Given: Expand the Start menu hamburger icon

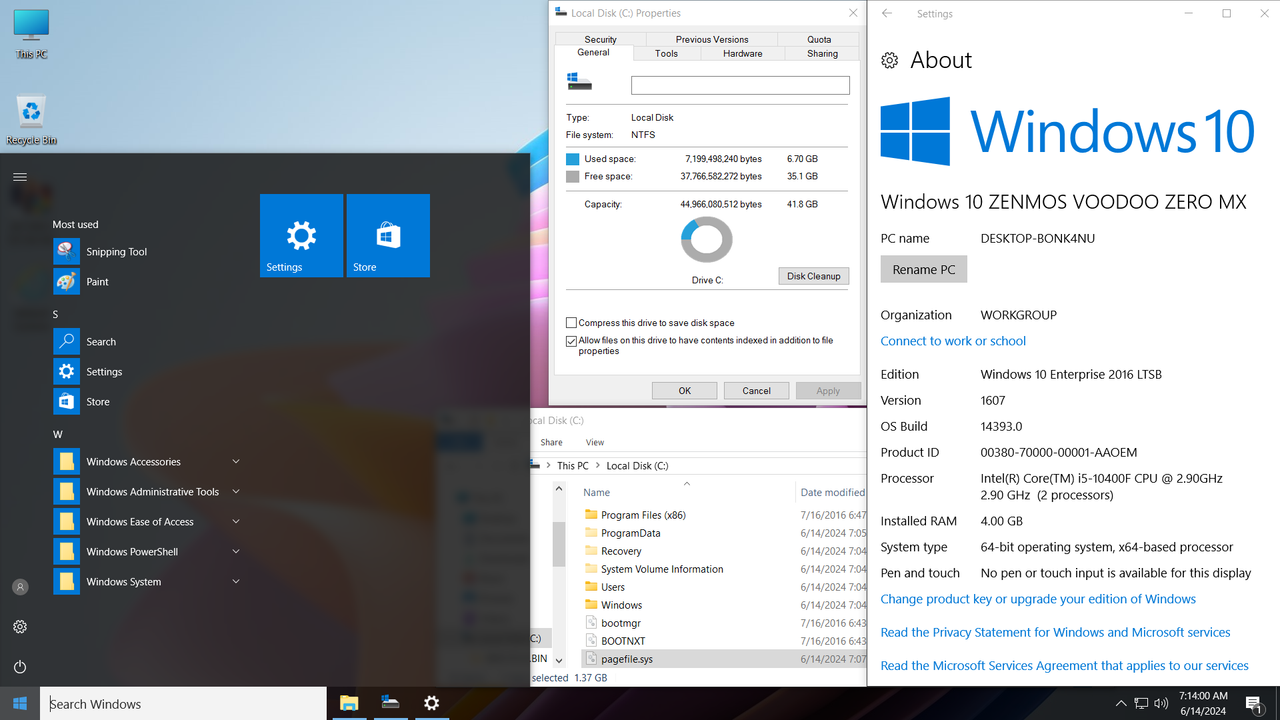Looking at the screenshot, I should pos(20,177).
